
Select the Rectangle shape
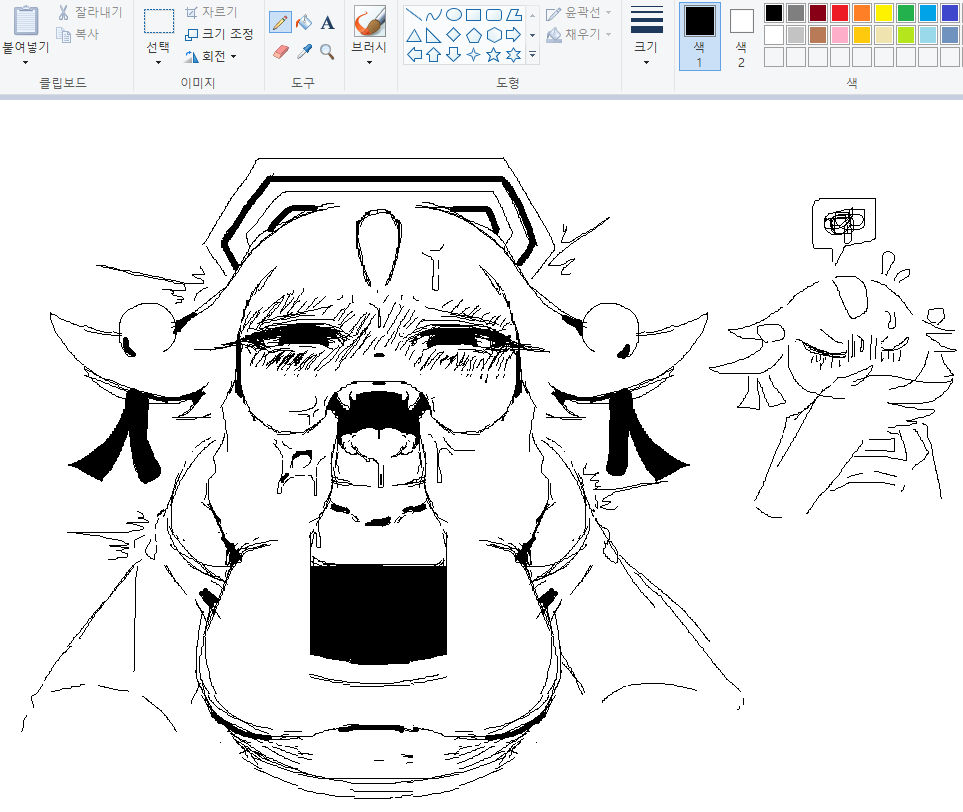[x=474, y=15]
